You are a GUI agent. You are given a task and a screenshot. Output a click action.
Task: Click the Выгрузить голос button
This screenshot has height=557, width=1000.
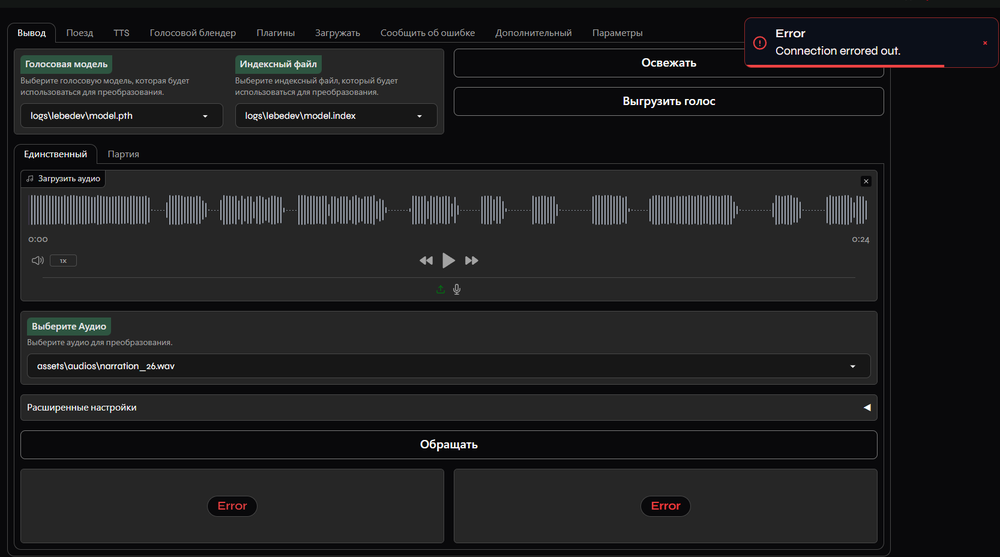pyautogui.click(x=668, y=101)
